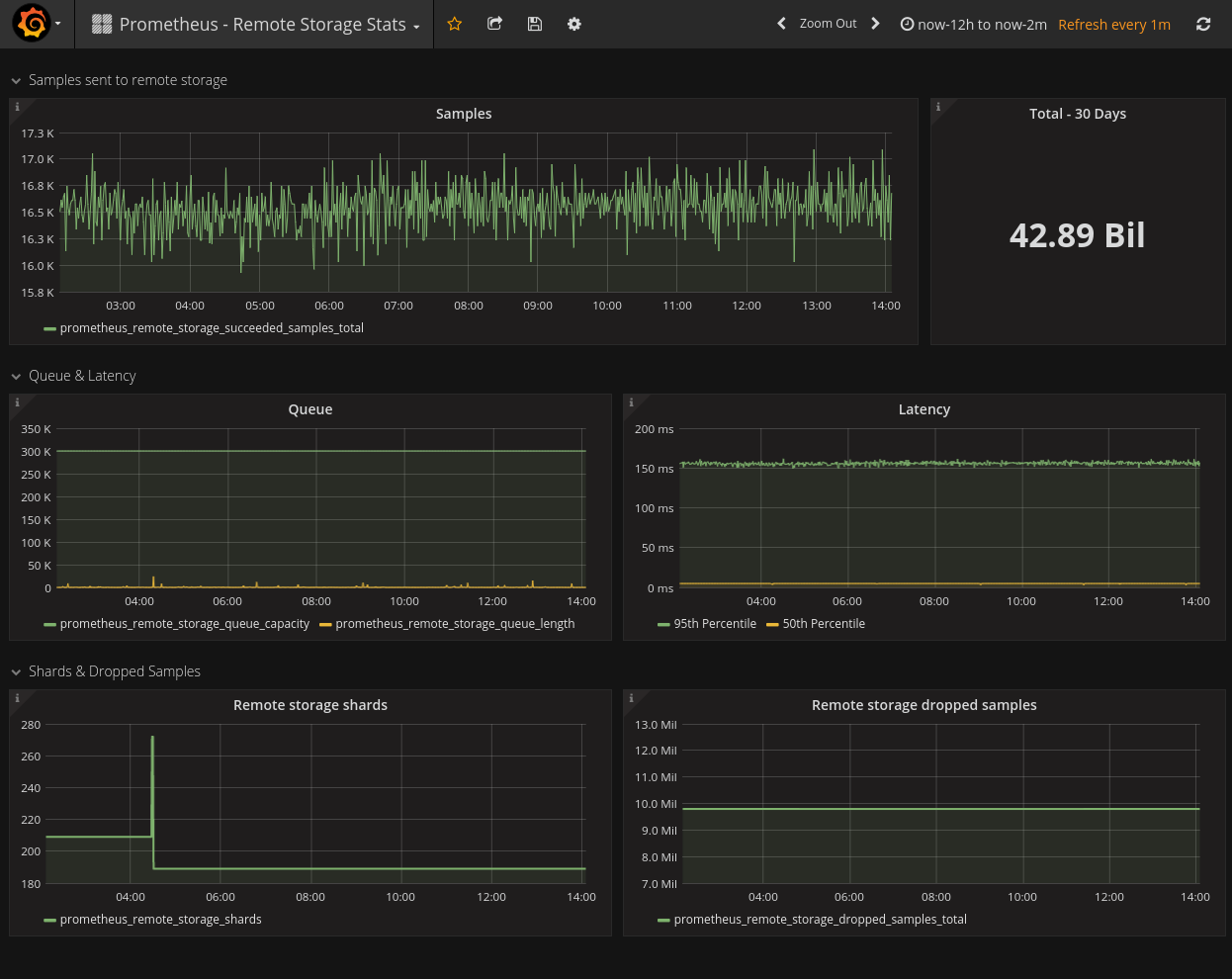Open dashboard settings gear icon

coord(574,24)
